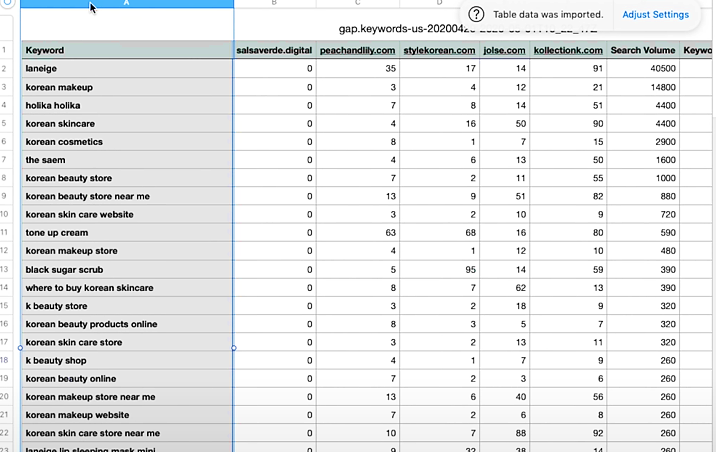Select the 'k beauty store' cell
The width and height of the screenshot is (716, 452).
point(127,306)
